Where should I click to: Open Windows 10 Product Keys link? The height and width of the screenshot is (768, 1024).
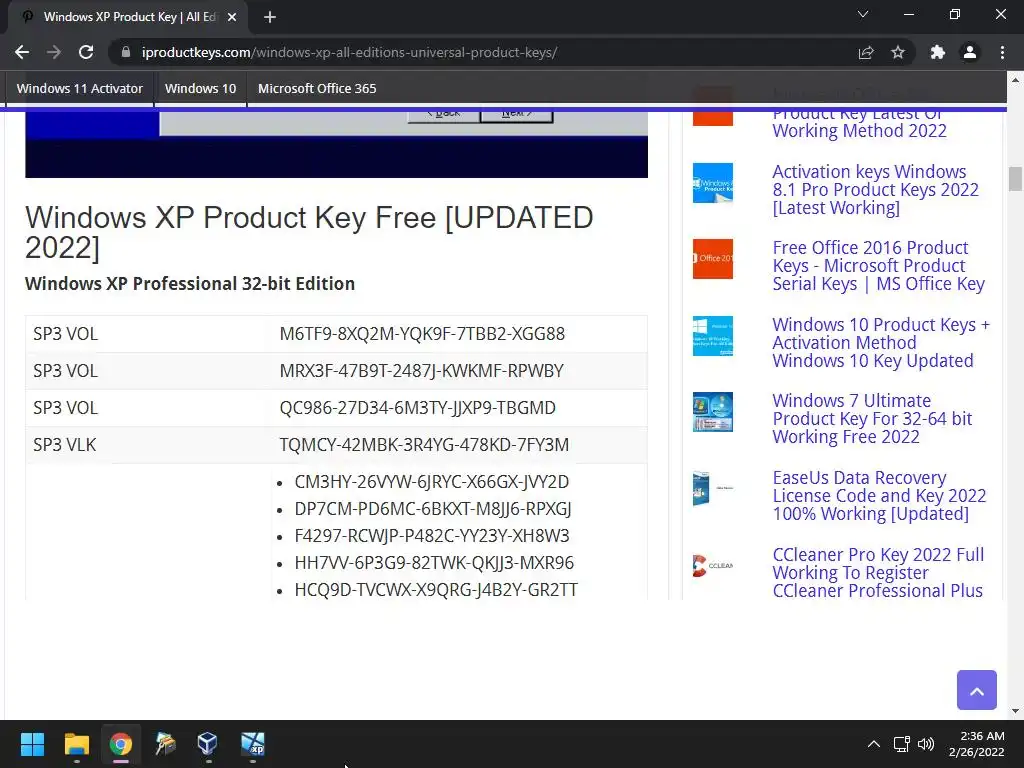[881, 342]
